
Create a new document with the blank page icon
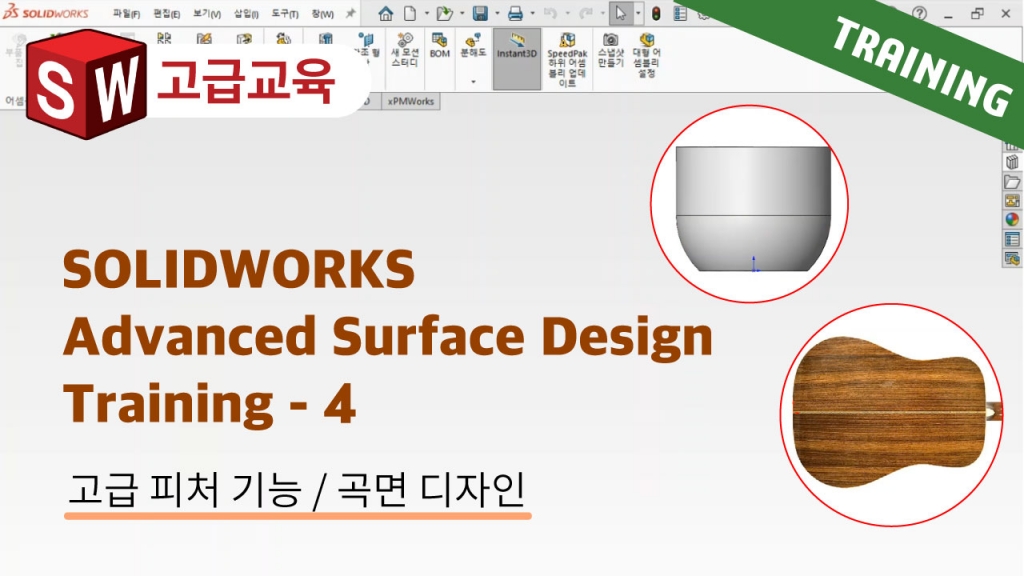[x=410, y=13]
